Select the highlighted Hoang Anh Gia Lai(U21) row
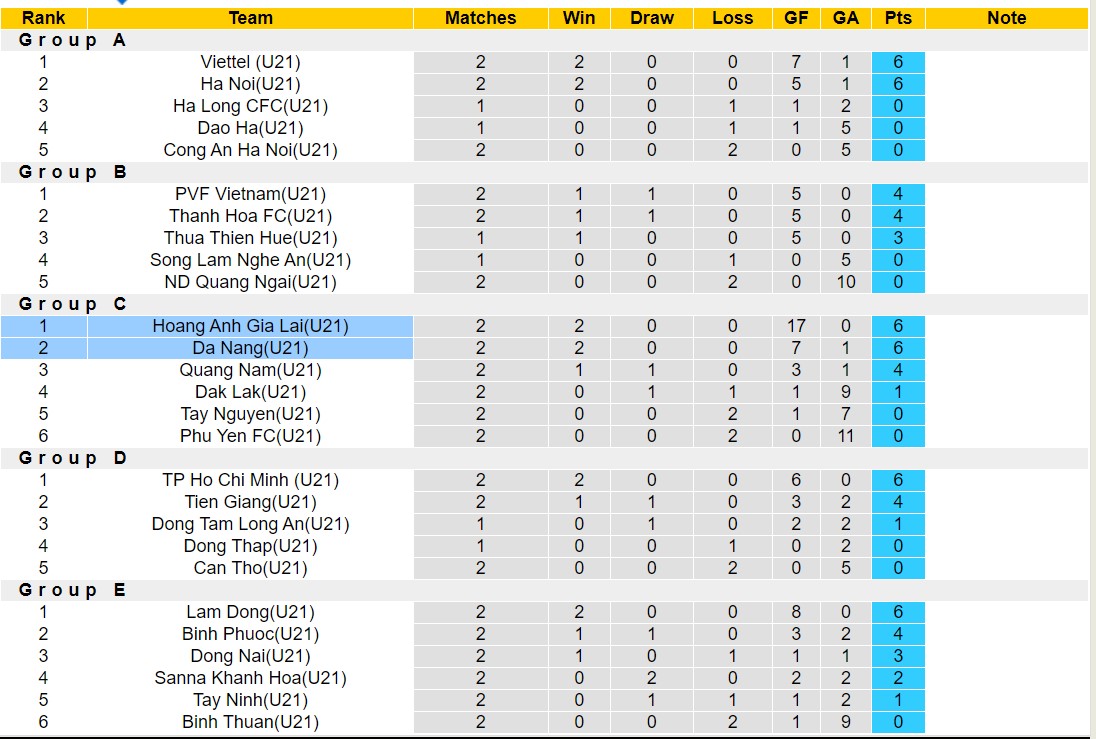This screenshot has width=1096, height=739. tap(250, 326)
